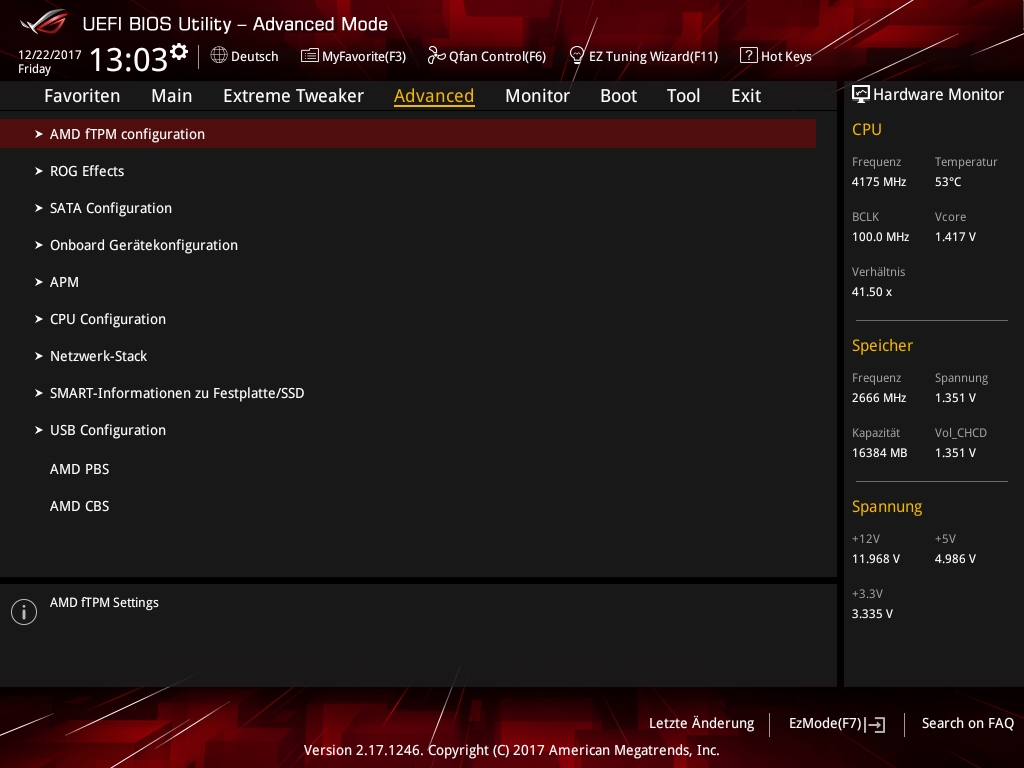Open the USB Configuration submenu

108,430
